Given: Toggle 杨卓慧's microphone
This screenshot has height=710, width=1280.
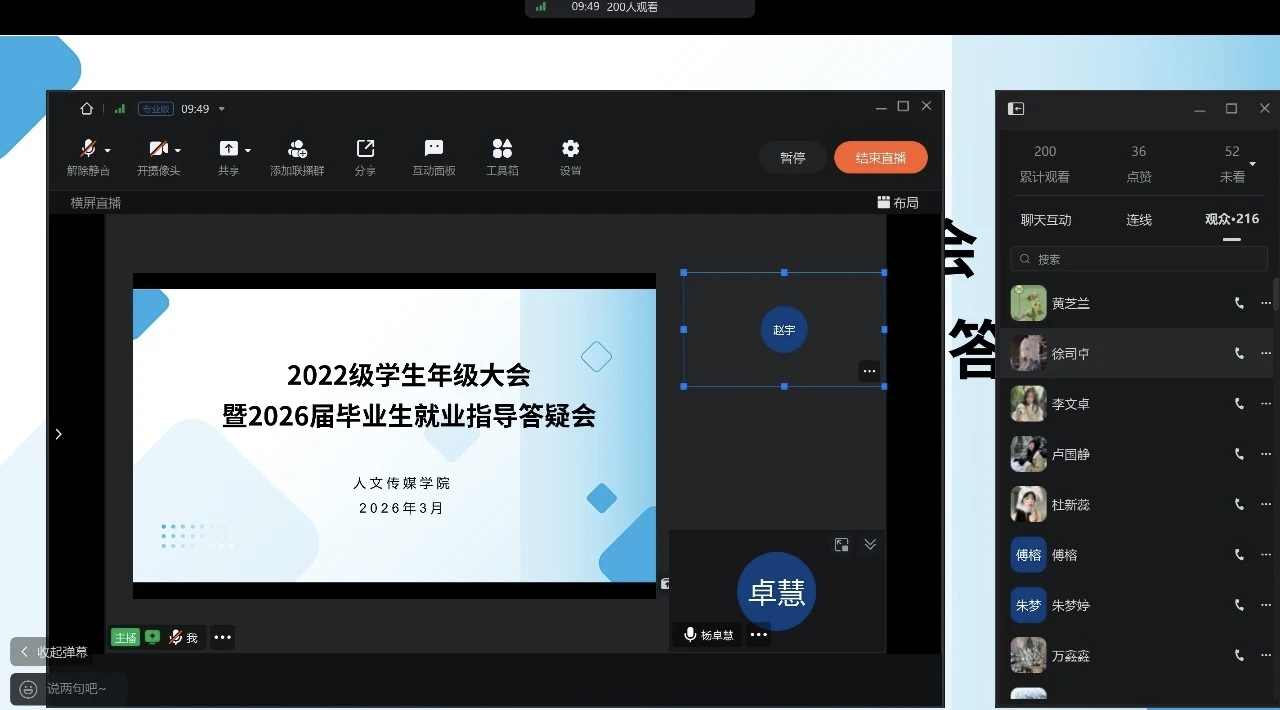Looking at the screenshot, I should click(x=690, y=634).
